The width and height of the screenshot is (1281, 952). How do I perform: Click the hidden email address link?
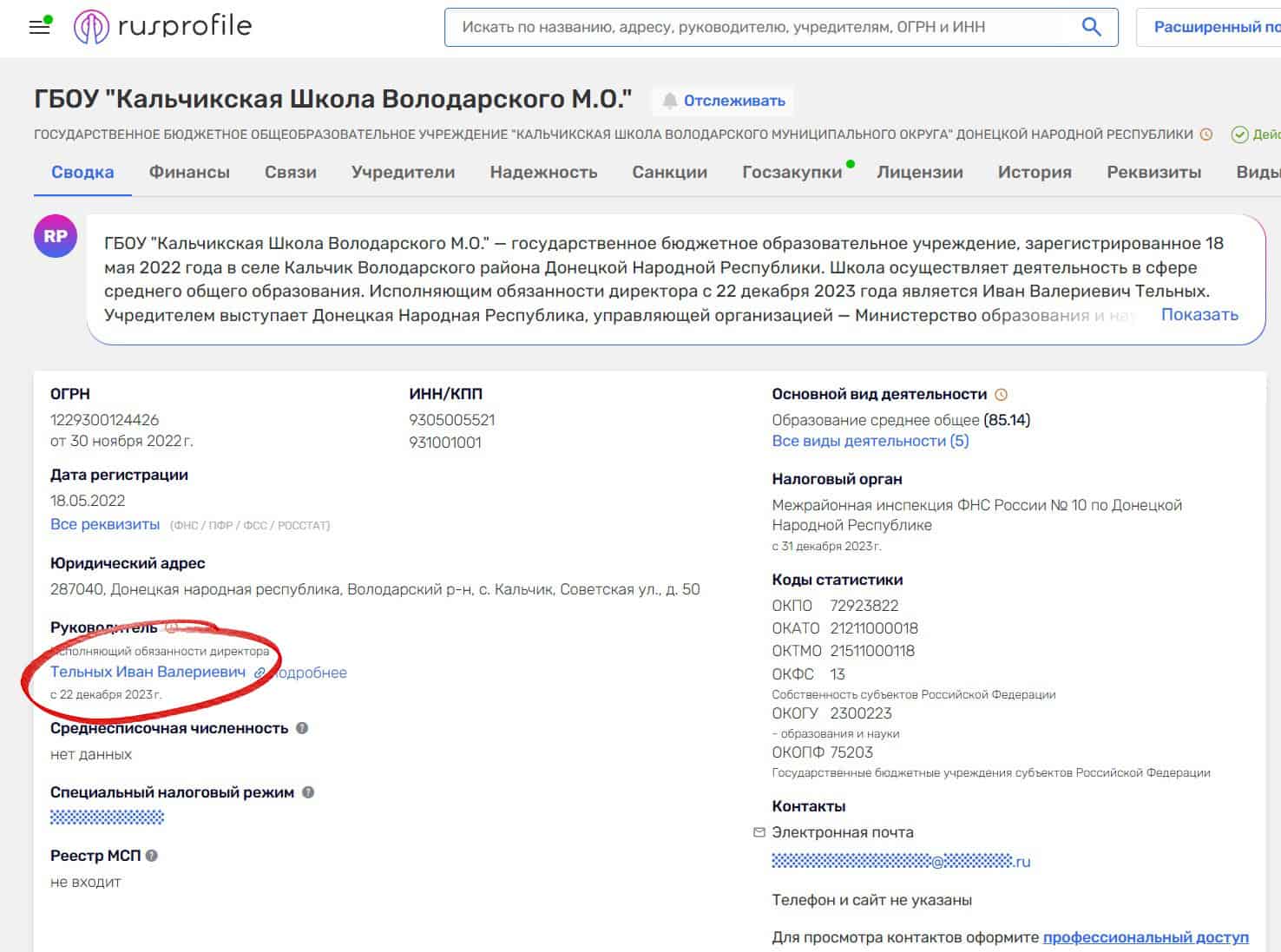[x=901, y=862]
